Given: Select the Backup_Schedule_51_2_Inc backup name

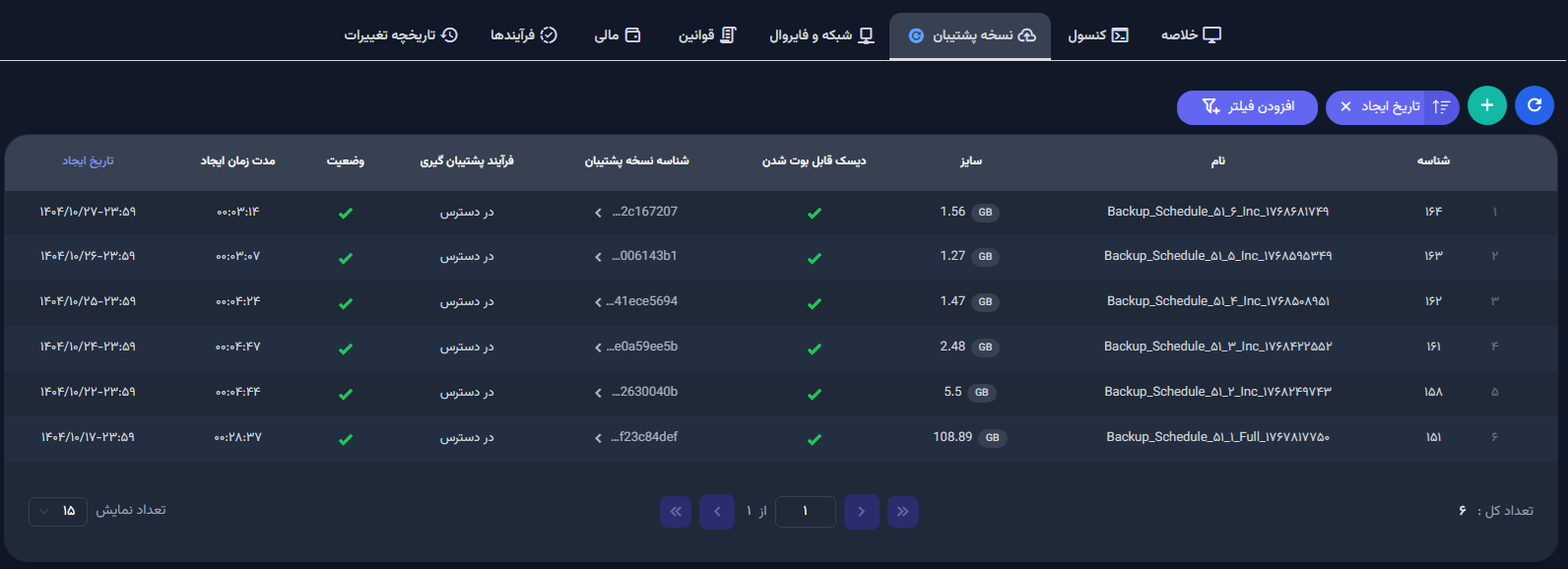Looking at the screenshot, I should 1218,392.
